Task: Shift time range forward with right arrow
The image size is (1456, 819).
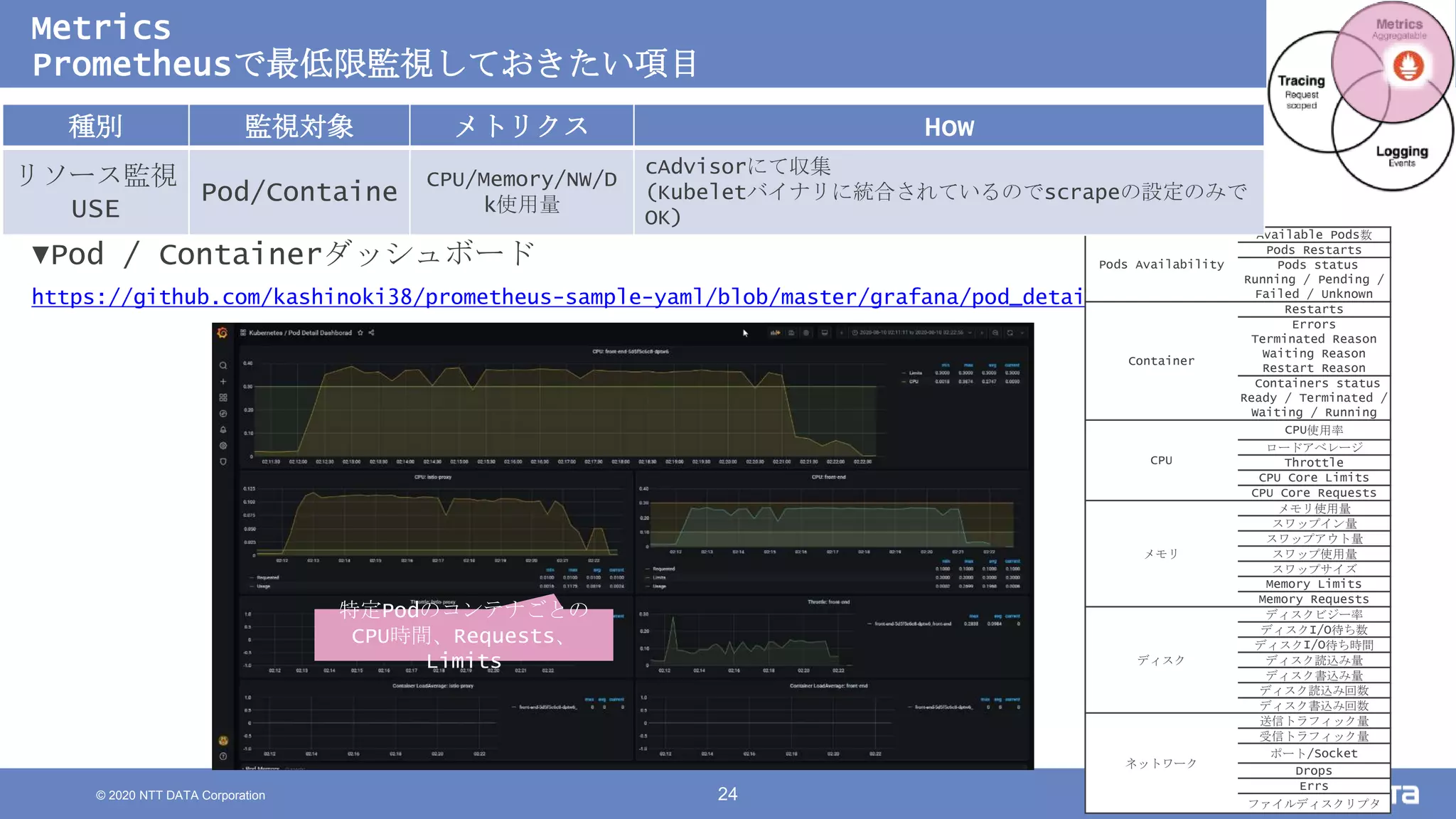Action: coord(983,333)
